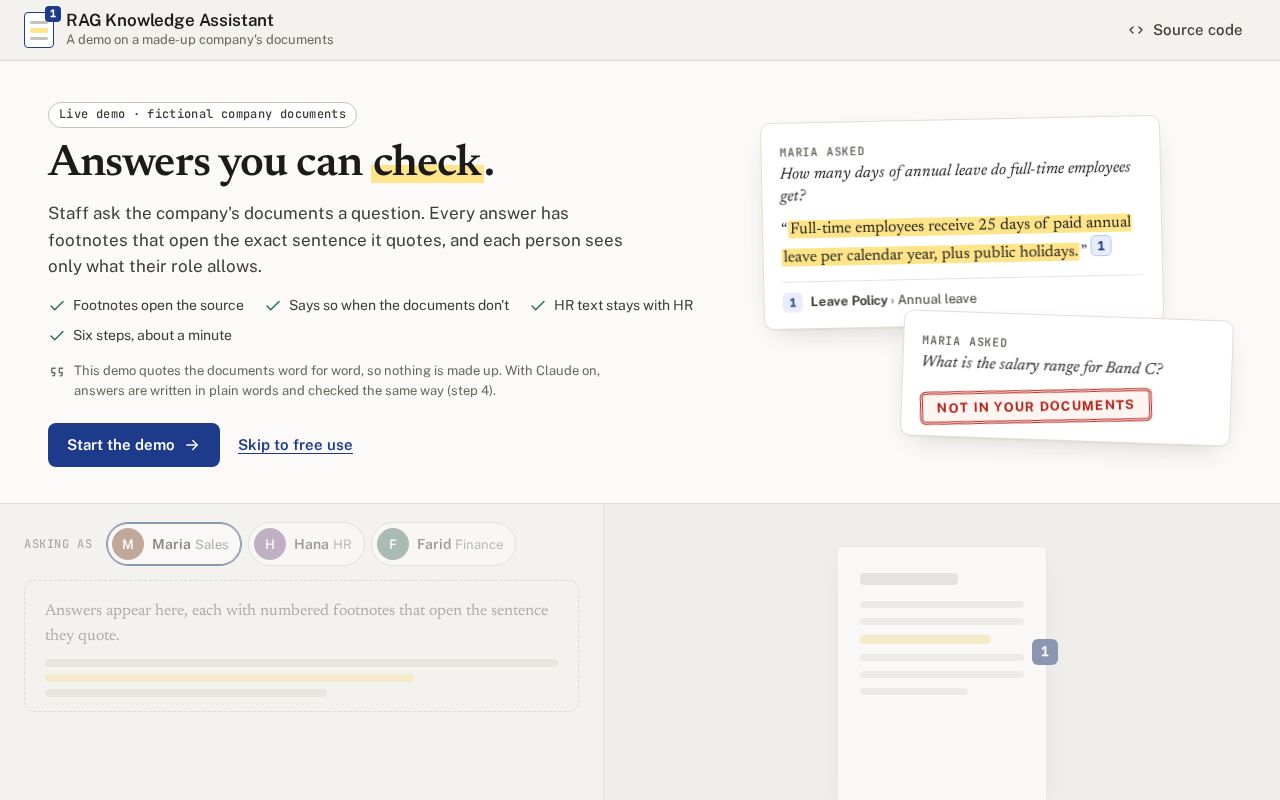Click the document skeleton preview page

[942, 673]
